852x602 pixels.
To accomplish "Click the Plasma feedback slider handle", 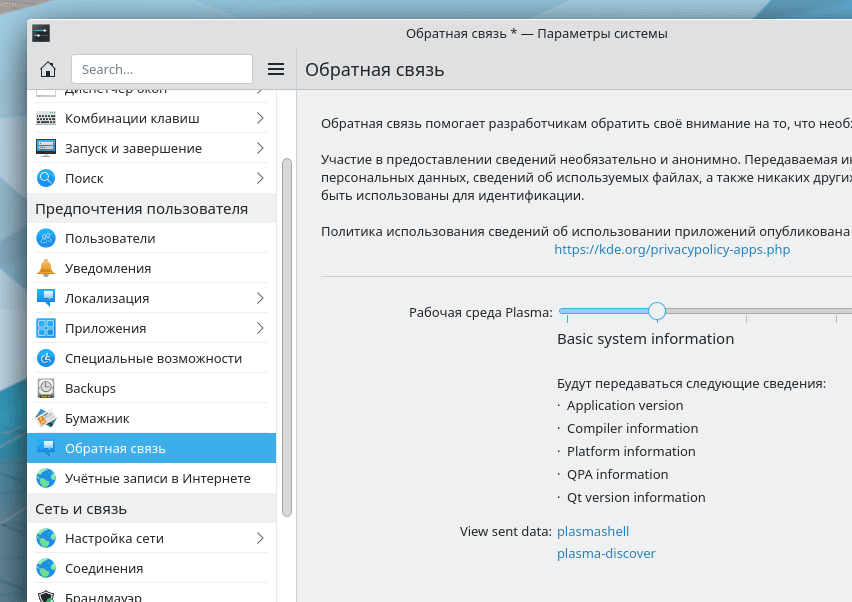I will click(x=657, y=311).
